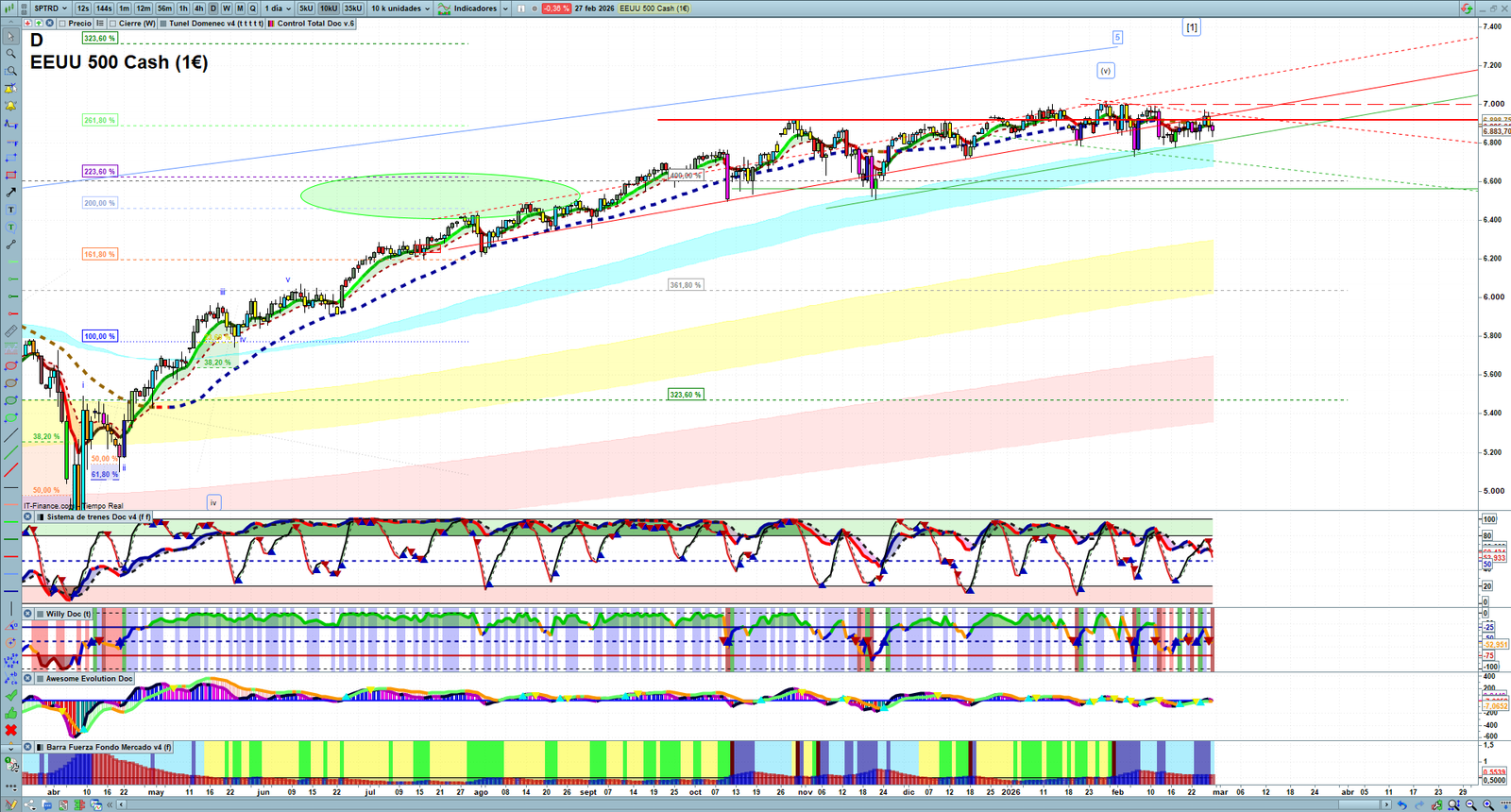Click the Awesome Evolution Doc label
This screenshot has width=1511, height=812.
click(90, 679)
